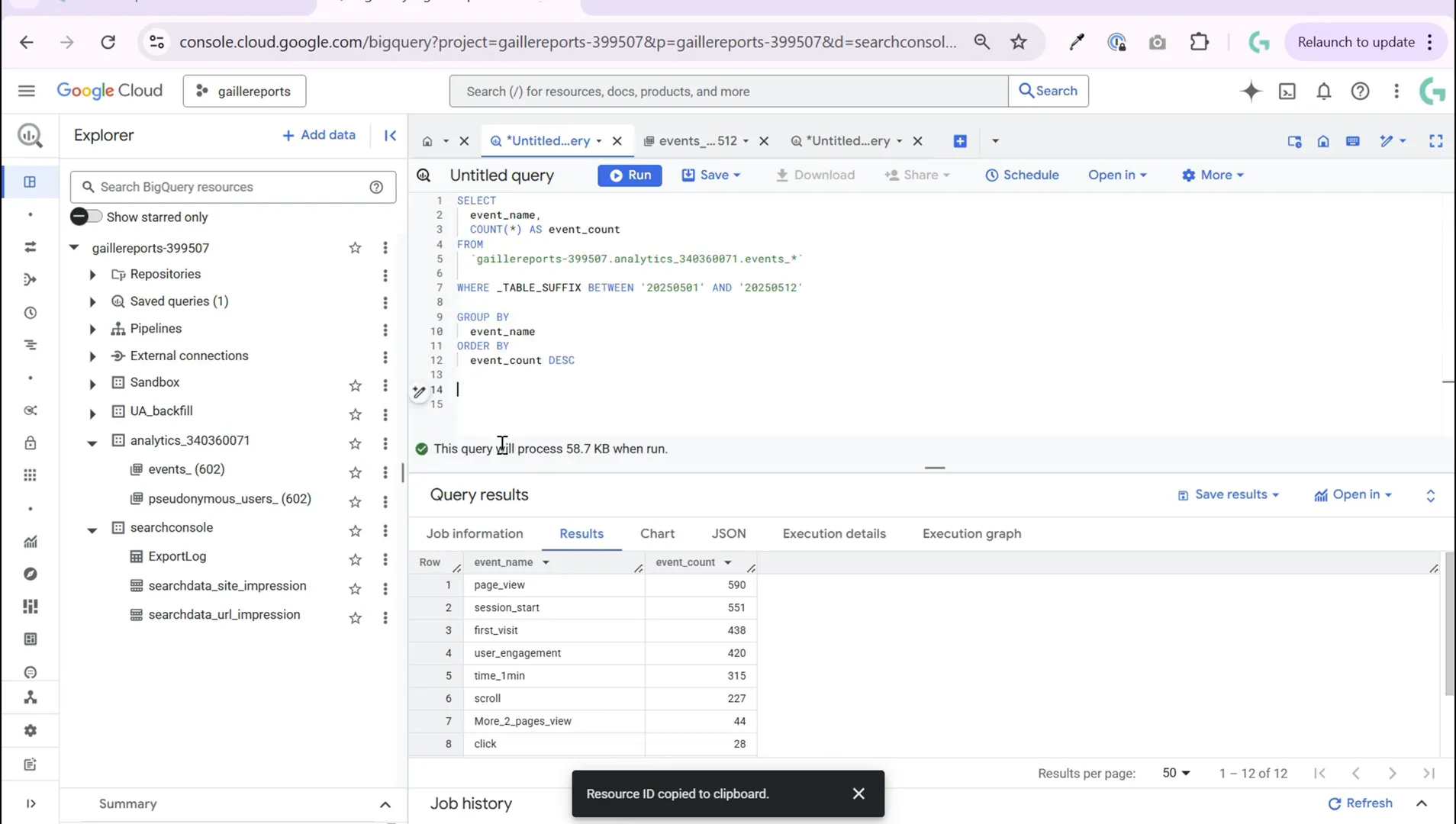This screenshot has height=824, width=1456.
Task: Select searchdata_url_impression table
Action: (224, 615)
